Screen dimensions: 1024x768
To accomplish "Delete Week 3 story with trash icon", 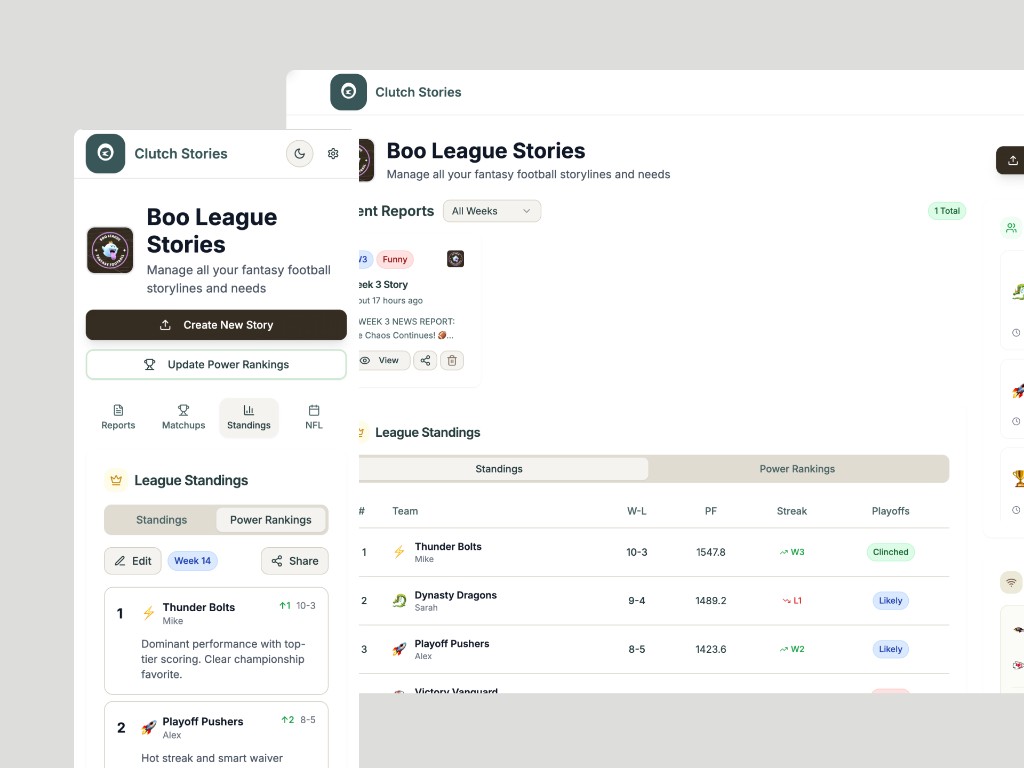I will [x=452, y=360].
